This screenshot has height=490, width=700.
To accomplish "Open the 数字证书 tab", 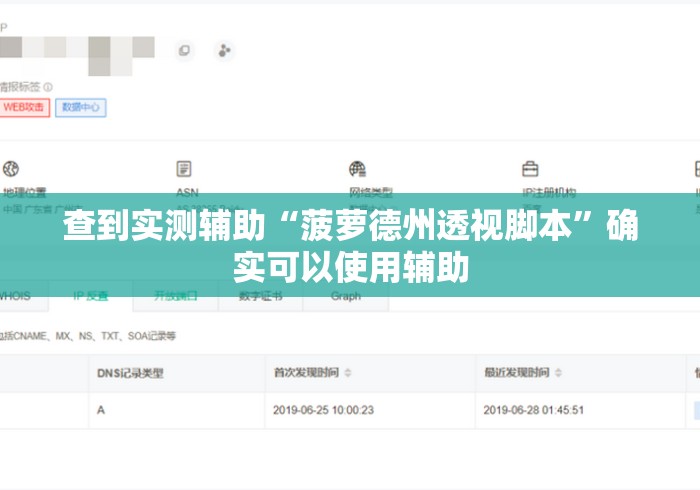I will click(260, 296).
